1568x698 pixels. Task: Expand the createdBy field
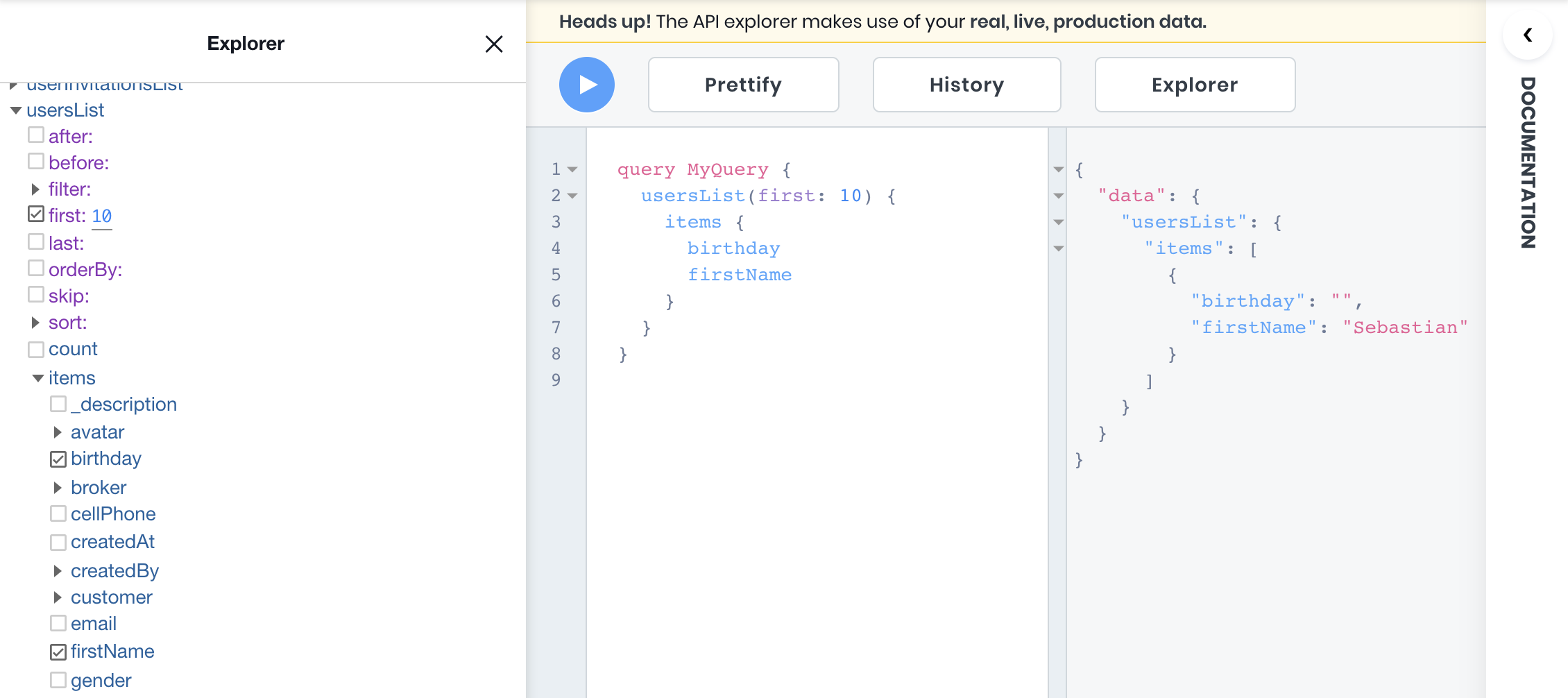pyautogui.click(x=58, y=571)
